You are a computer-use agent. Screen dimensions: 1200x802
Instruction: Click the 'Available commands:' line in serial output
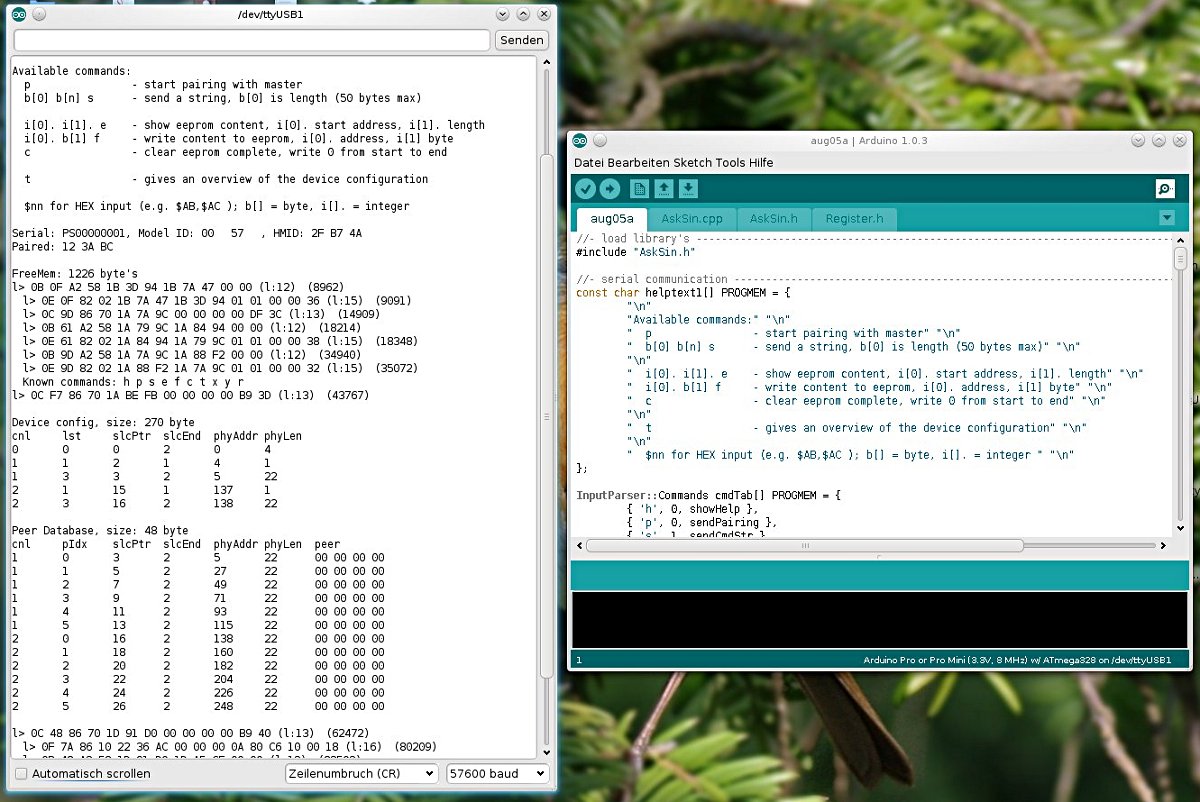coord(71,71)
